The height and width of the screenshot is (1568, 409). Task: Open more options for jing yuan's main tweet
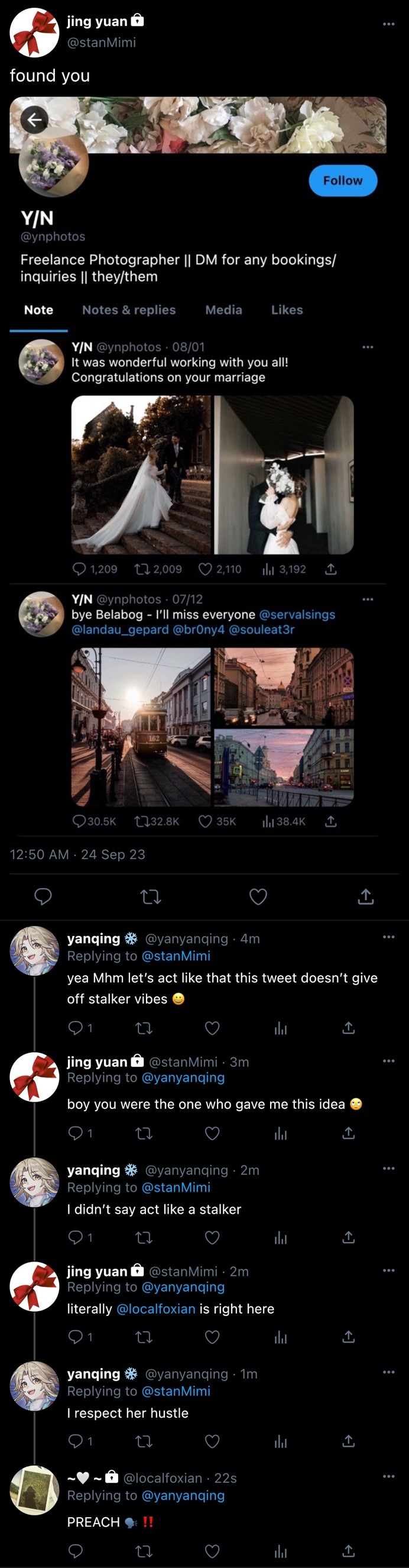click(x=389, y=24)
